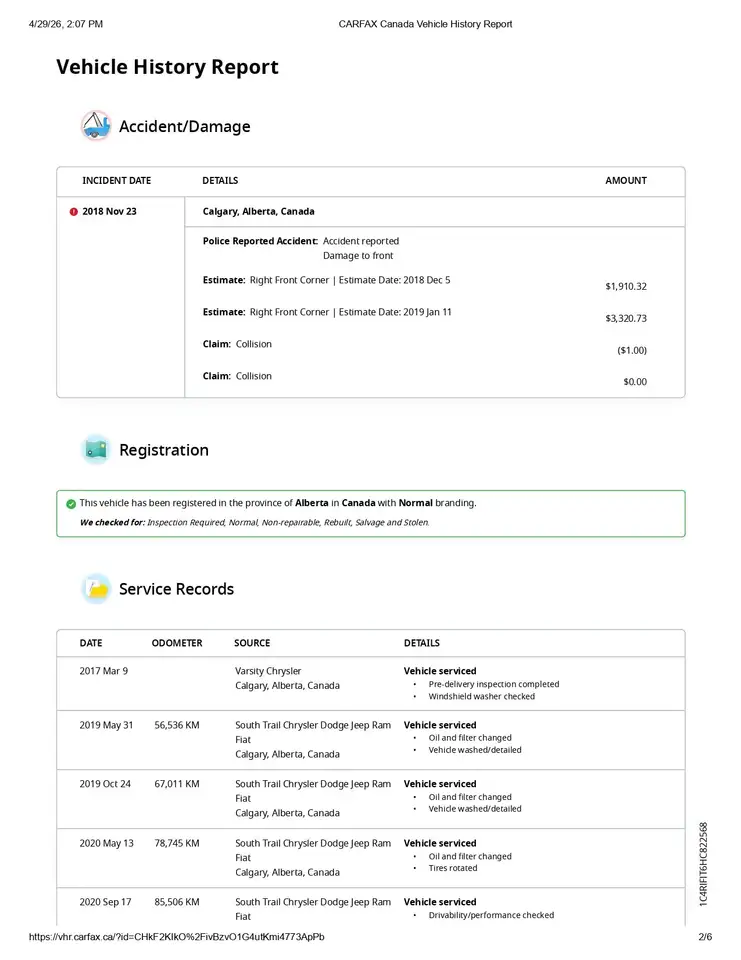
Task: Select the Vehicle History Report heading
Action: click(167, 67)
